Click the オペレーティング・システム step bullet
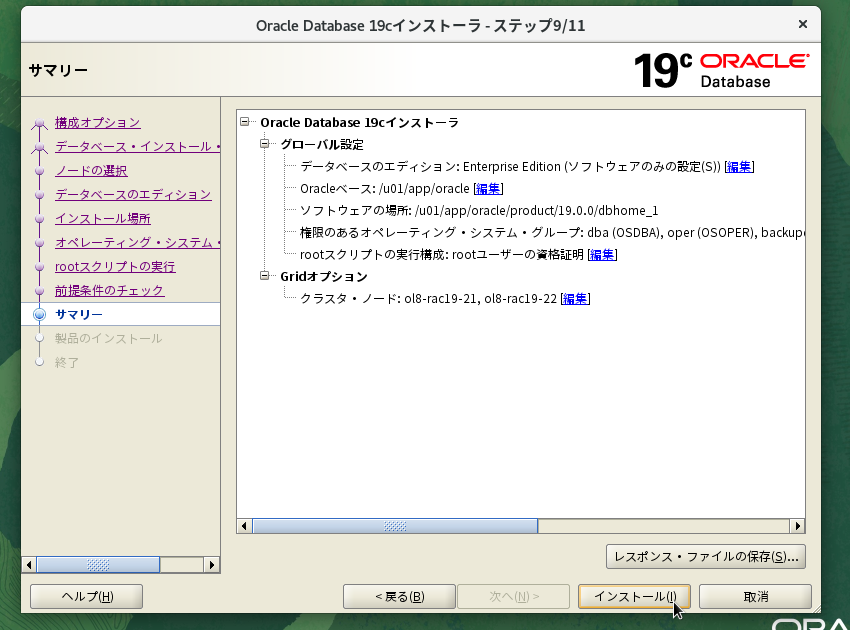 pyautogui.click(x=39, y=243)
